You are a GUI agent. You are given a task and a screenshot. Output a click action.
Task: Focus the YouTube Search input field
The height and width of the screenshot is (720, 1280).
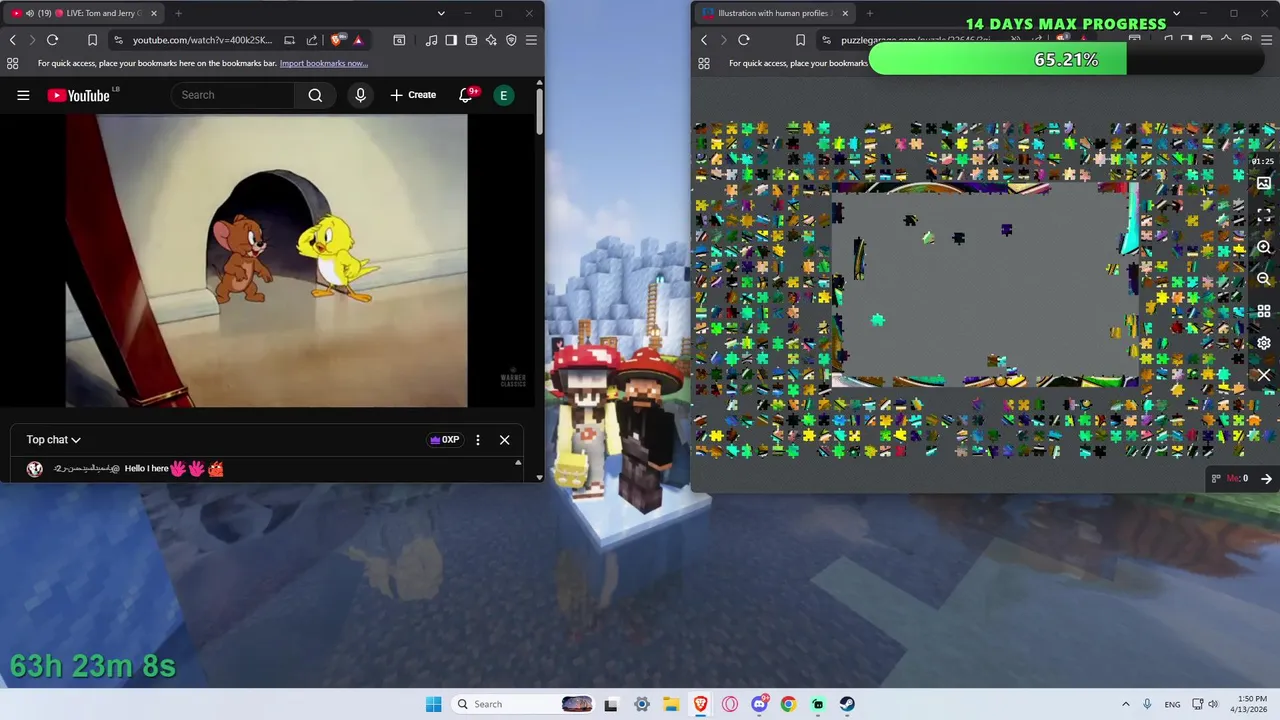234,95
